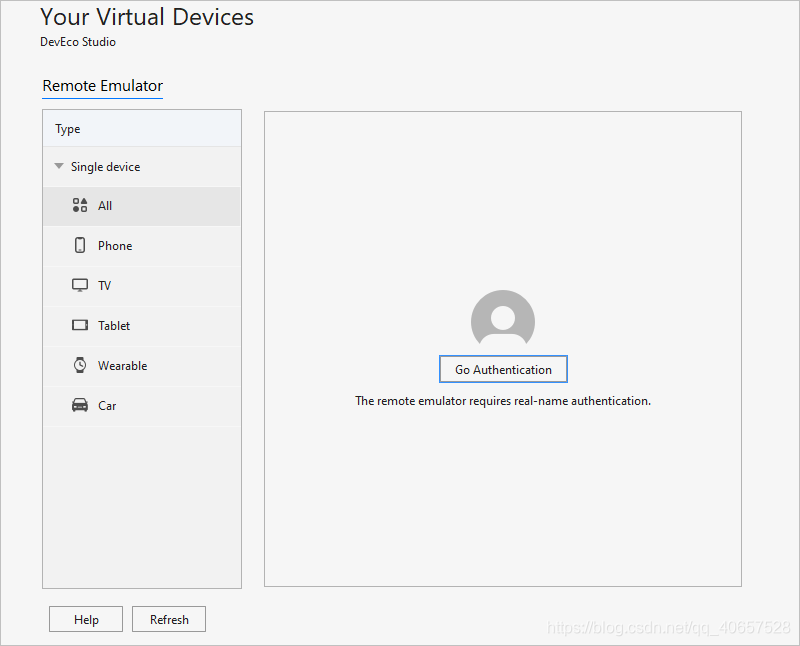
Task: Click the Go Authentication button
Action: click(503, 369)
